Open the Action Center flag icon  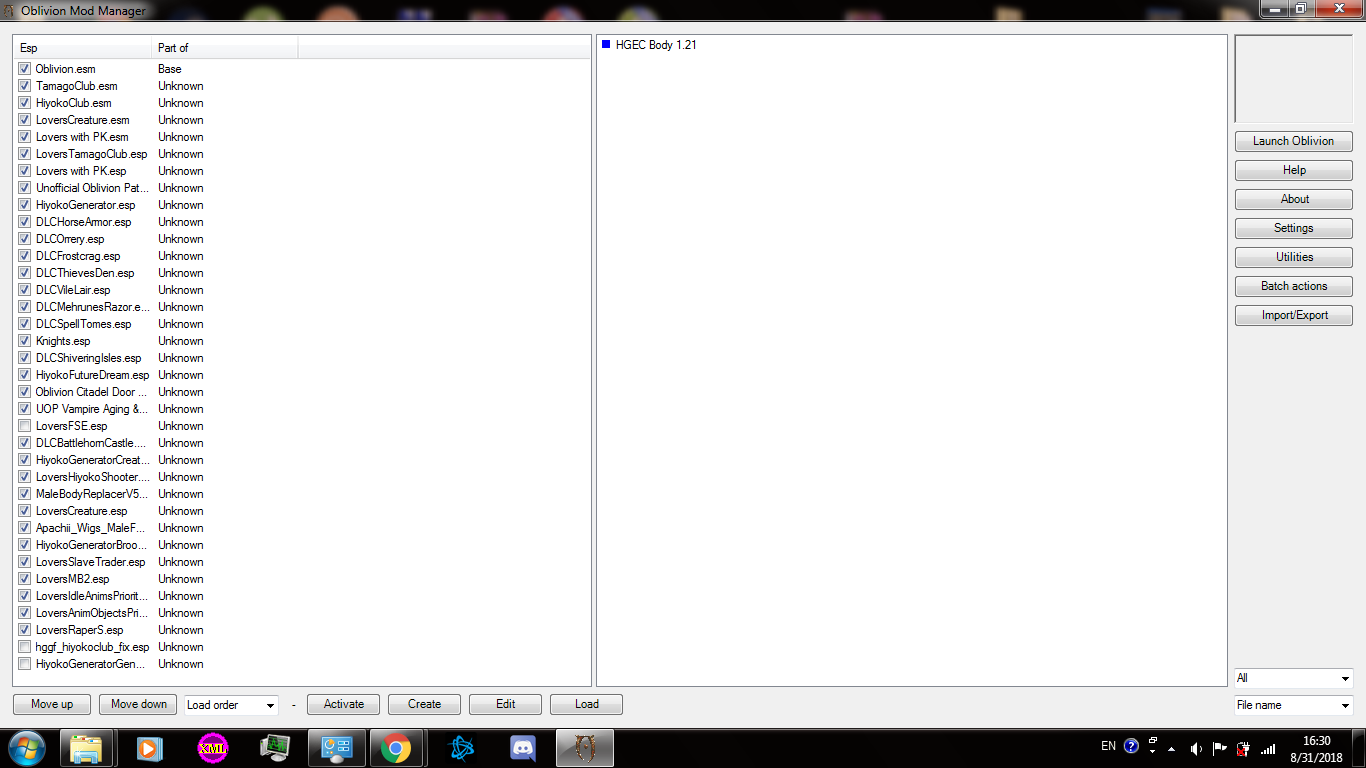tap(1220, 748)
